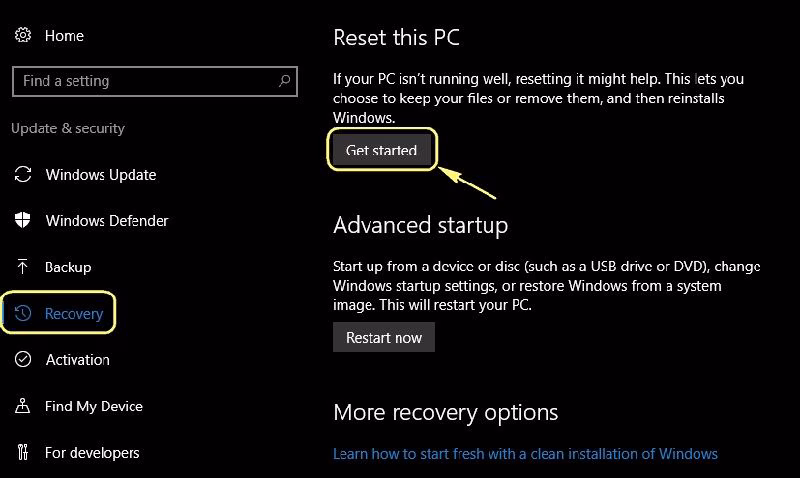Image resolution: width=800 pixels, height=478 pixels.
Task: Return to the Home settings page
Action: (x=64, y=35)
